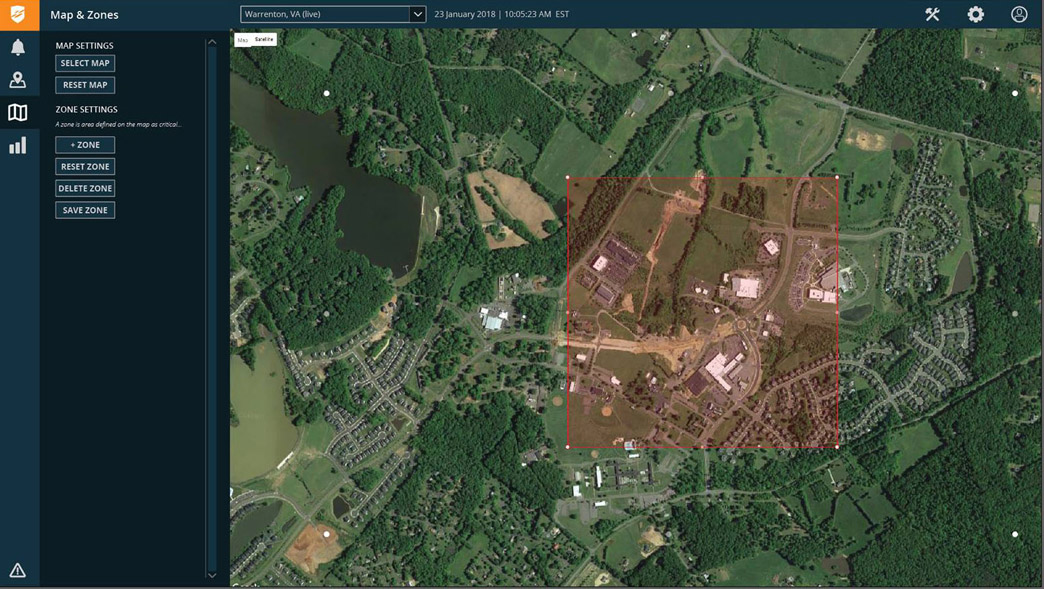
Task: Open the location pin icon in sidebar
Action: click(18, 80)
